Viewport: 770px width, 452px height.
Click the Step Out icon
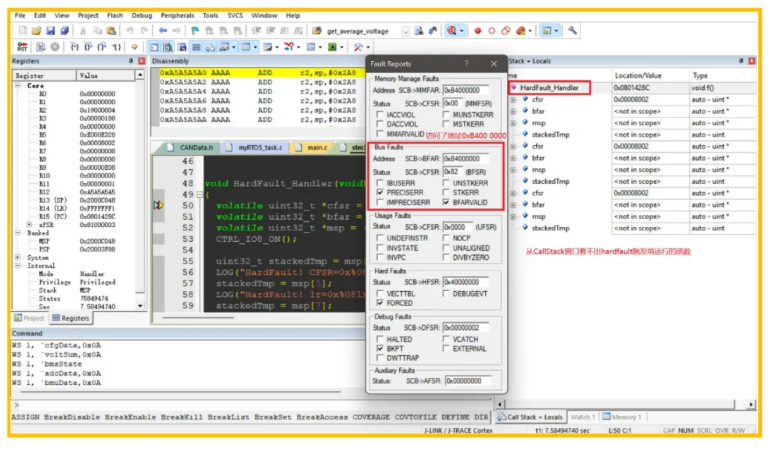click(102, 47)
